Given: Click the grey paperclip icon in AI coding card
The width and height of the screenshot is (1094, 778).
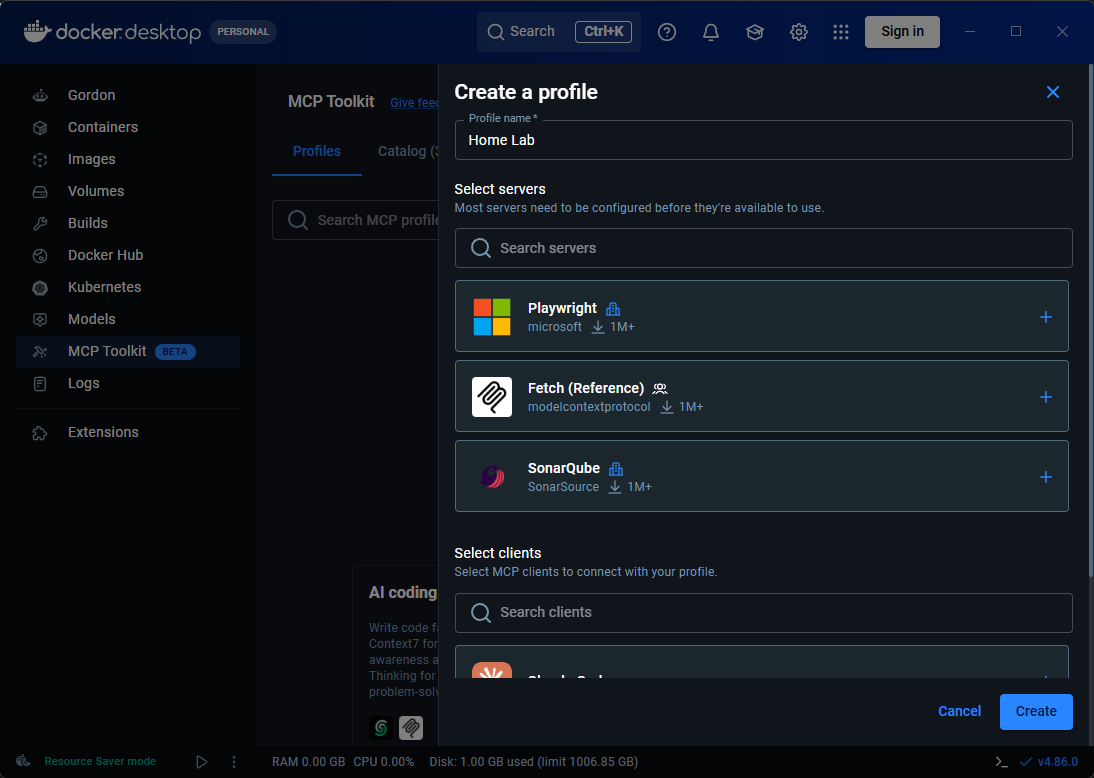Looking at the screenshot, I should (x=411, y=728).
